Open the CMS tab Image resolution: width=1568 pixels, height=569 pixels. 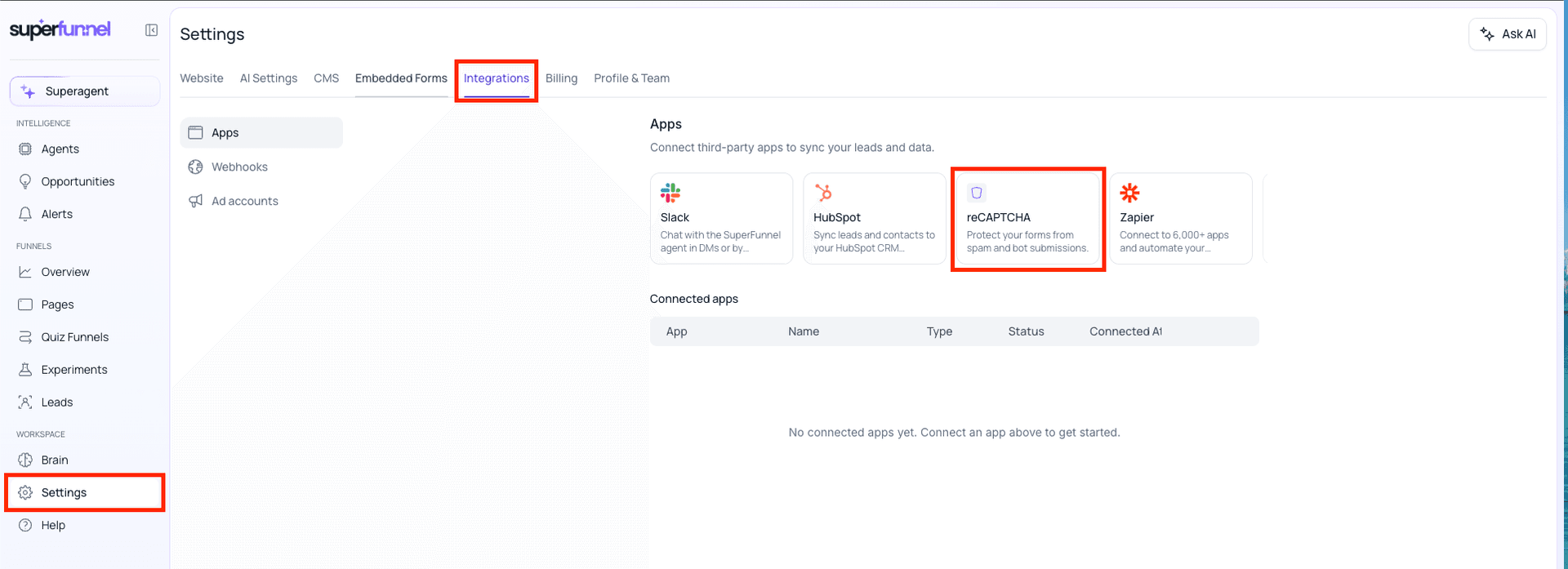click(x=327, y=78)
